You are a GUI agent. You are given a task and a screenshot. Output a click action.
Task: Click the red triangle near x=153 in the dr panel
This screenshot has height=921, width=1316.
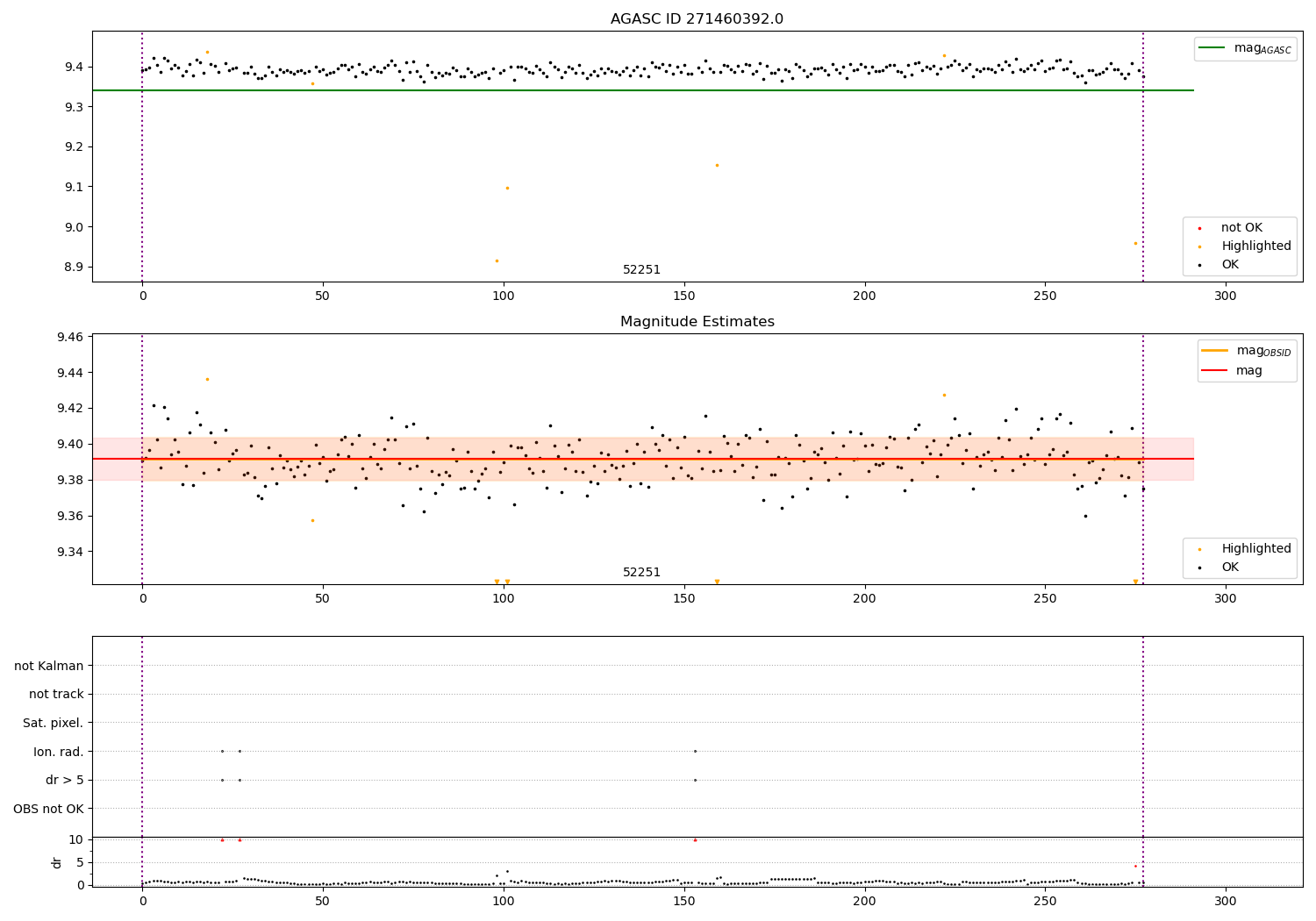(x=695, y=839)
